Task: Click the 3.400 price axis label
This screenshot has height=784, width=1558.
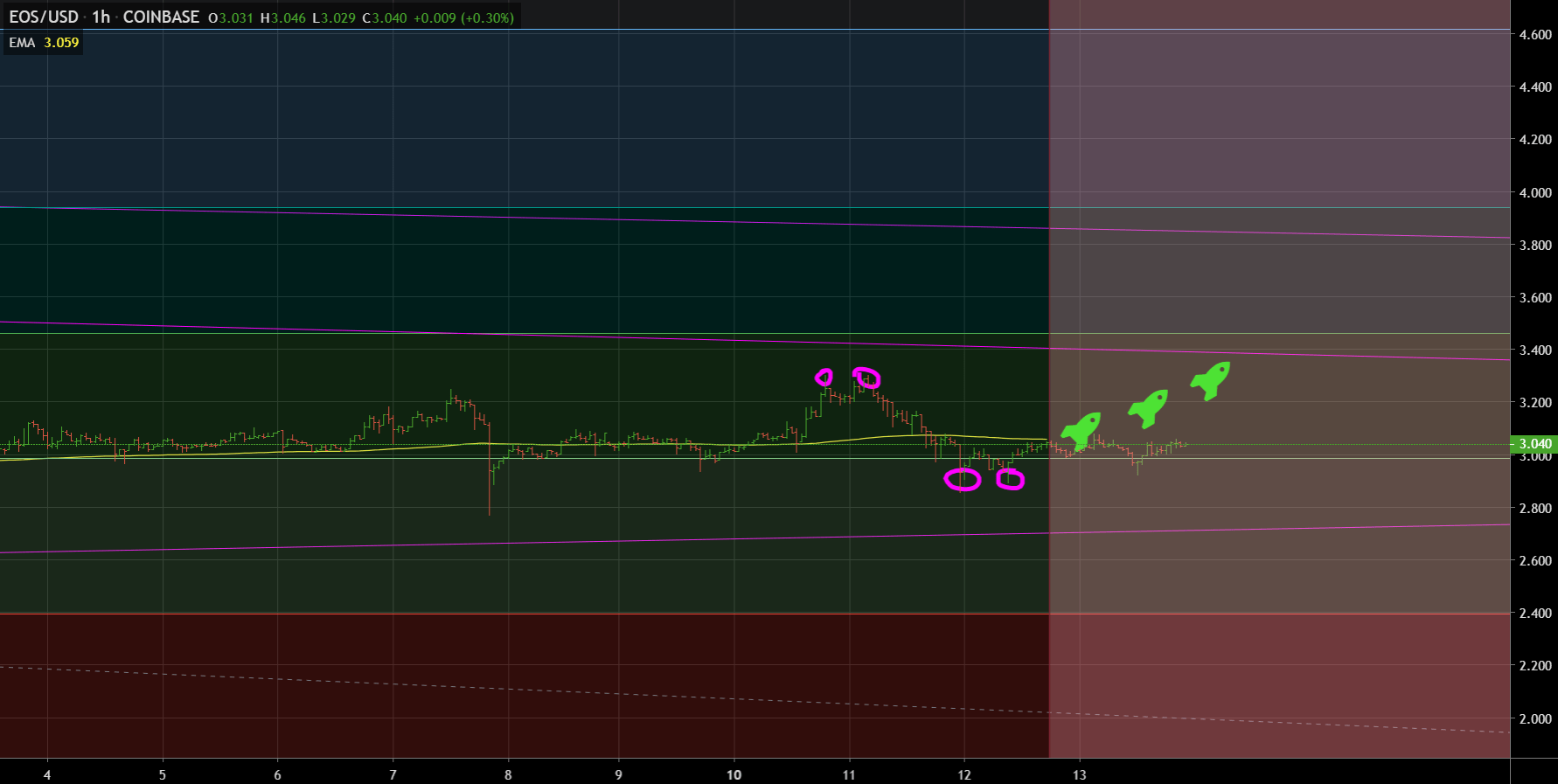Action: click(1536, 350)
